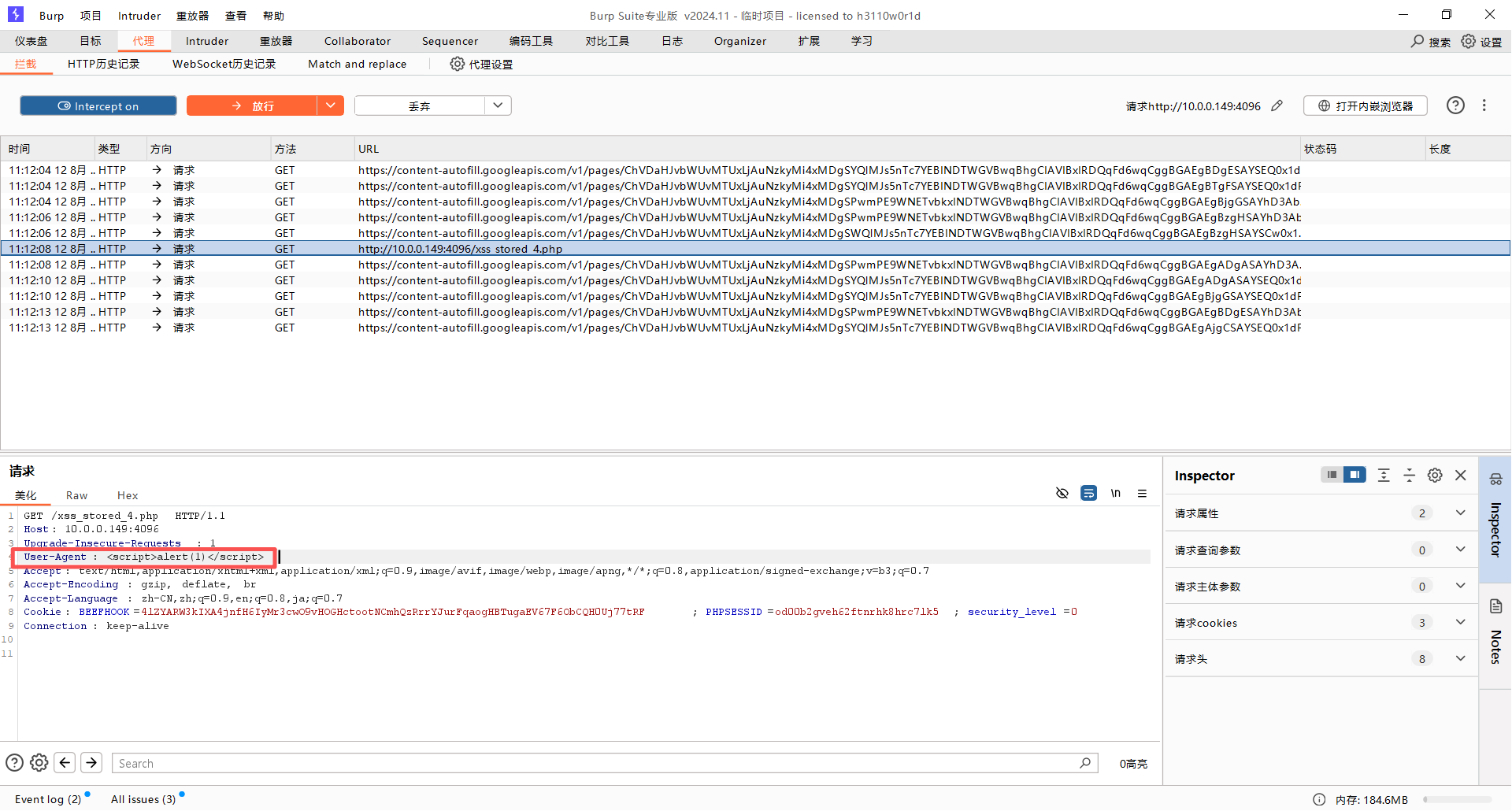Image resolution: width=1512 pixels, height=811 pixels.
Task: Go to previous search match arrow
Action: [65, 762]
